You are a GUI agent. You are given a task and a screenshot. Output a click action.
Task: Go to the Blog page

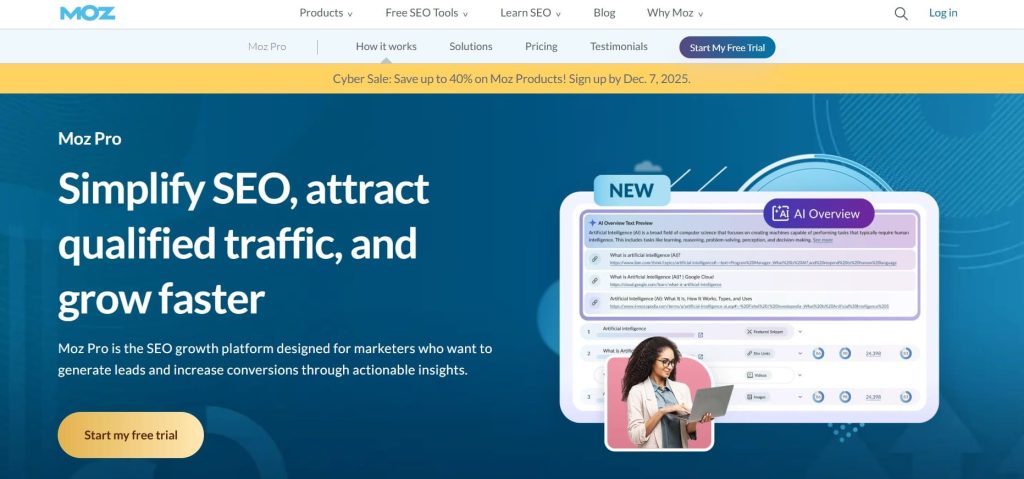pyautogui.click(x=604, y=13)
